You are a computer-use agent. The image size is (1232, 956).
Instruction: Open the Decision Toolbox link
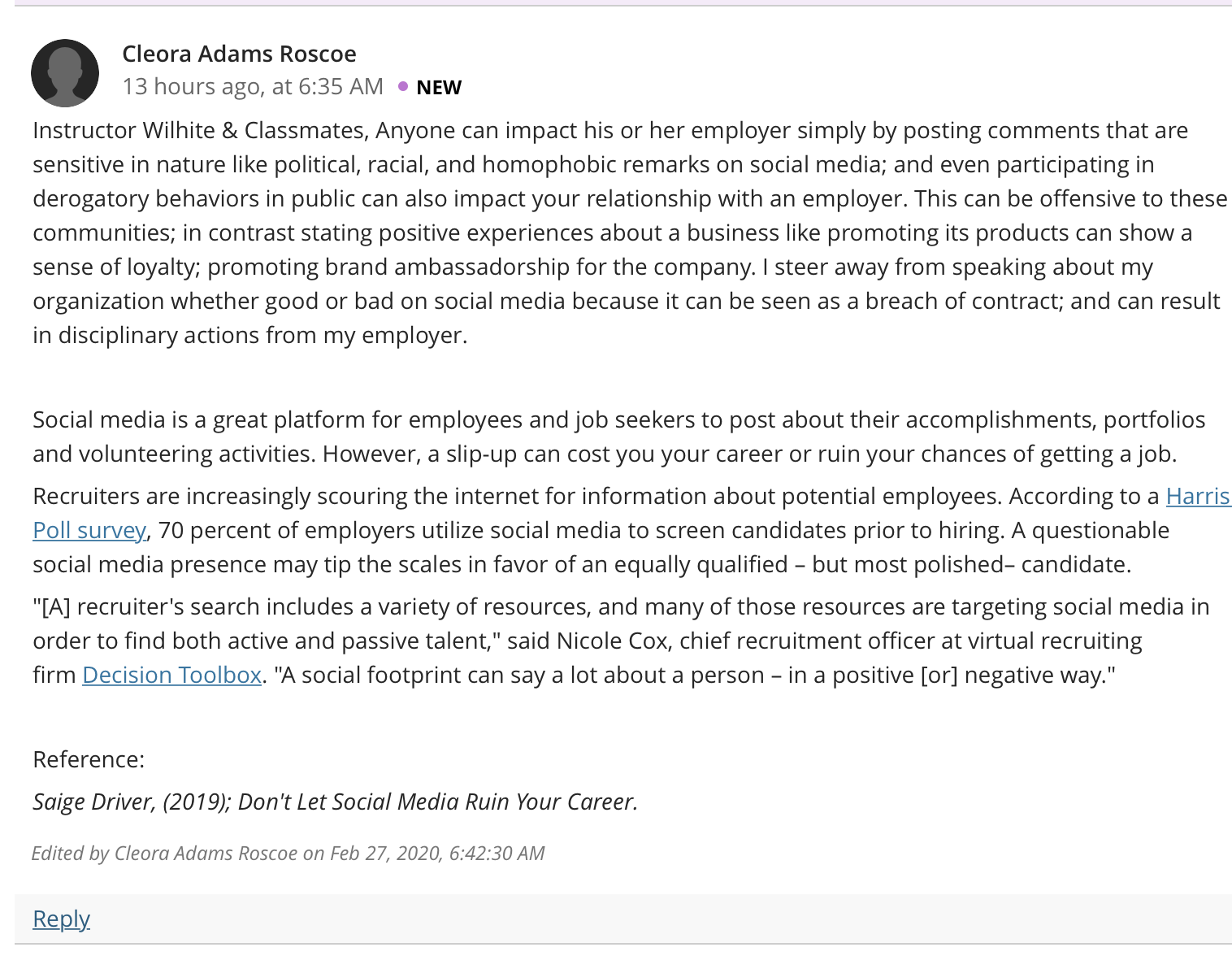172,675
